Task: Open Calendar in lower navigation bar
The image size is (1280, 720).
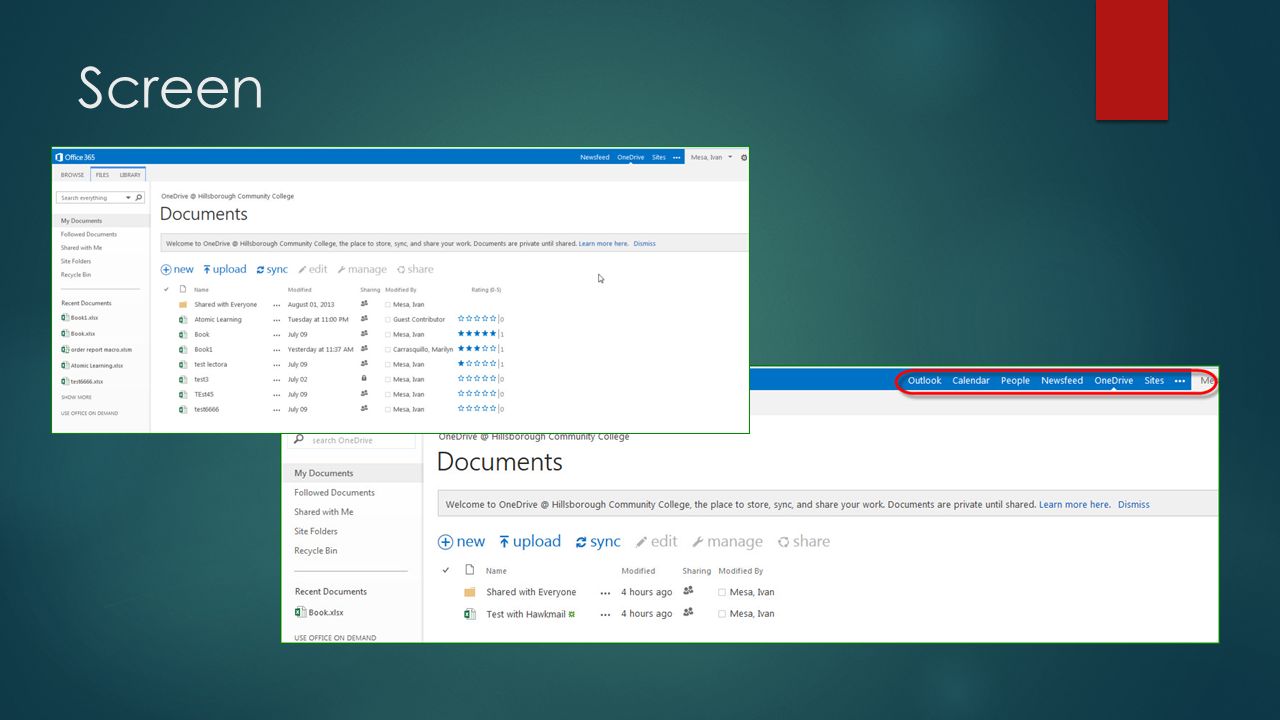Action: point(971,381)
